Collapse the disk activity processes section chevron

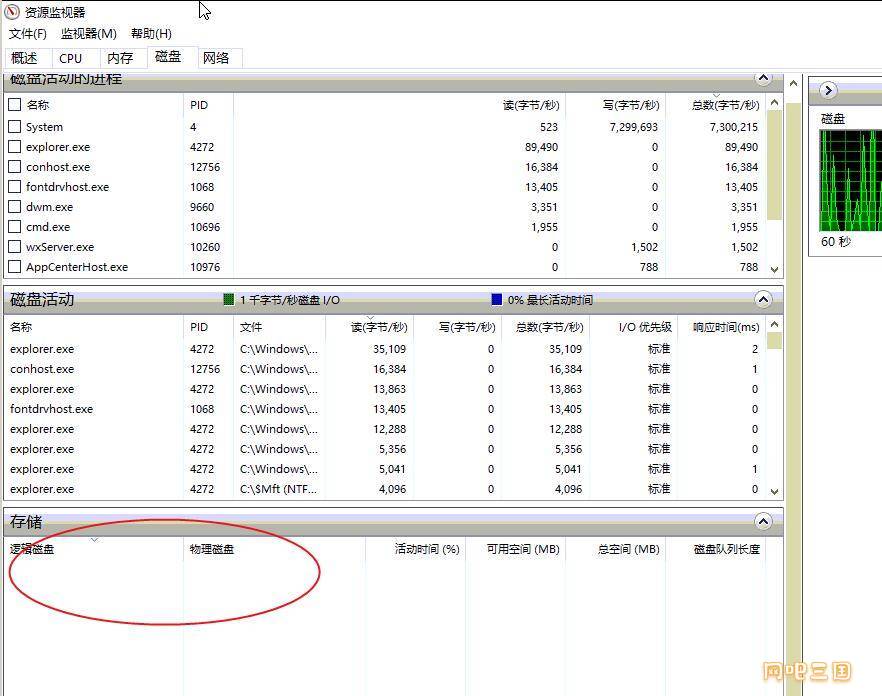click(x=763, y=78)
